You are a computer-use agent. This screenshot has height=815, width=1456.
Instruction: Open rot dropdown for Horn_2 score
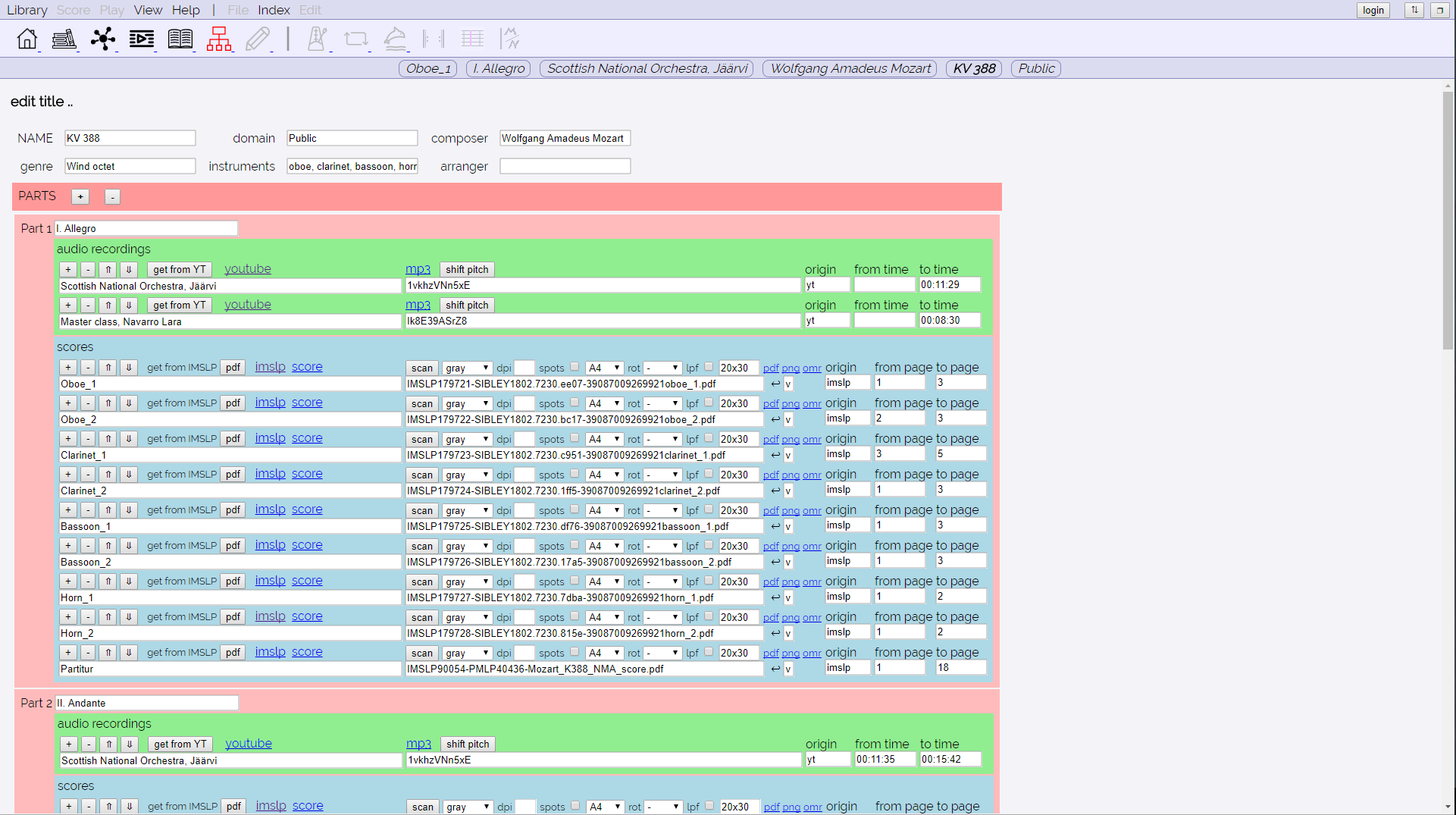(662, 617)
